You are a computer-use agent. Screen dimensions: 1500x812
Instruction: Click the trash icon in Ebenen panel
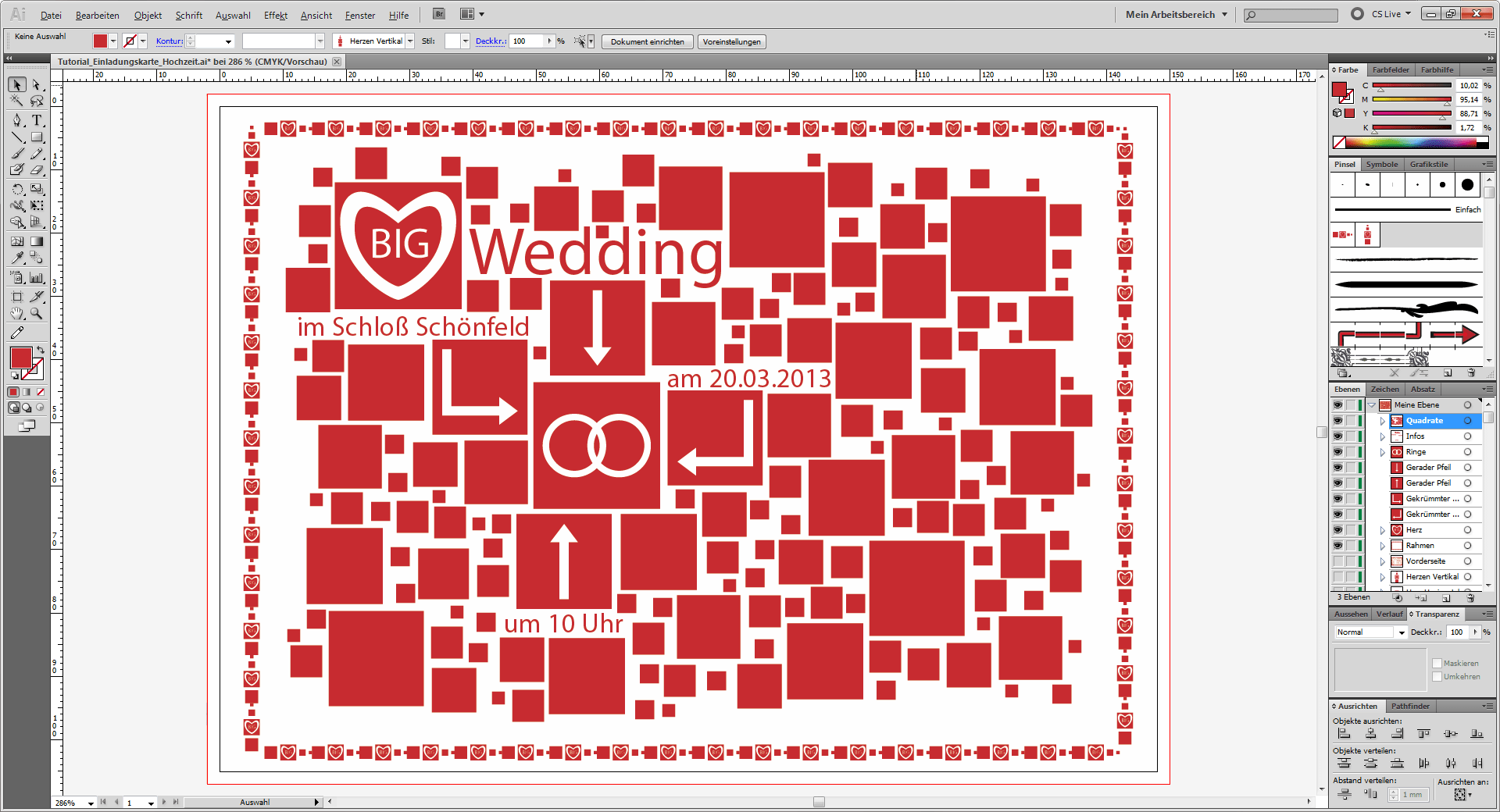coord(1470,598)
